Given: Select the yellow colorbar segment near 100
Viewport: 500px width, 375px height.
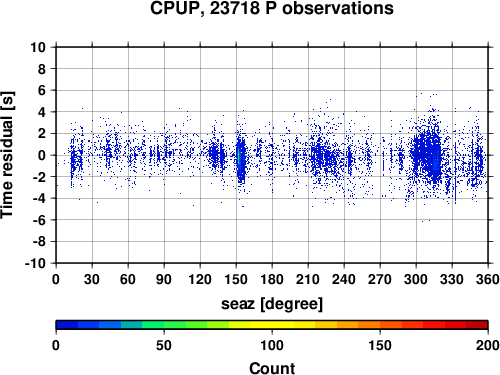Looking at the screenshot, I should click(x=272, y=325).
